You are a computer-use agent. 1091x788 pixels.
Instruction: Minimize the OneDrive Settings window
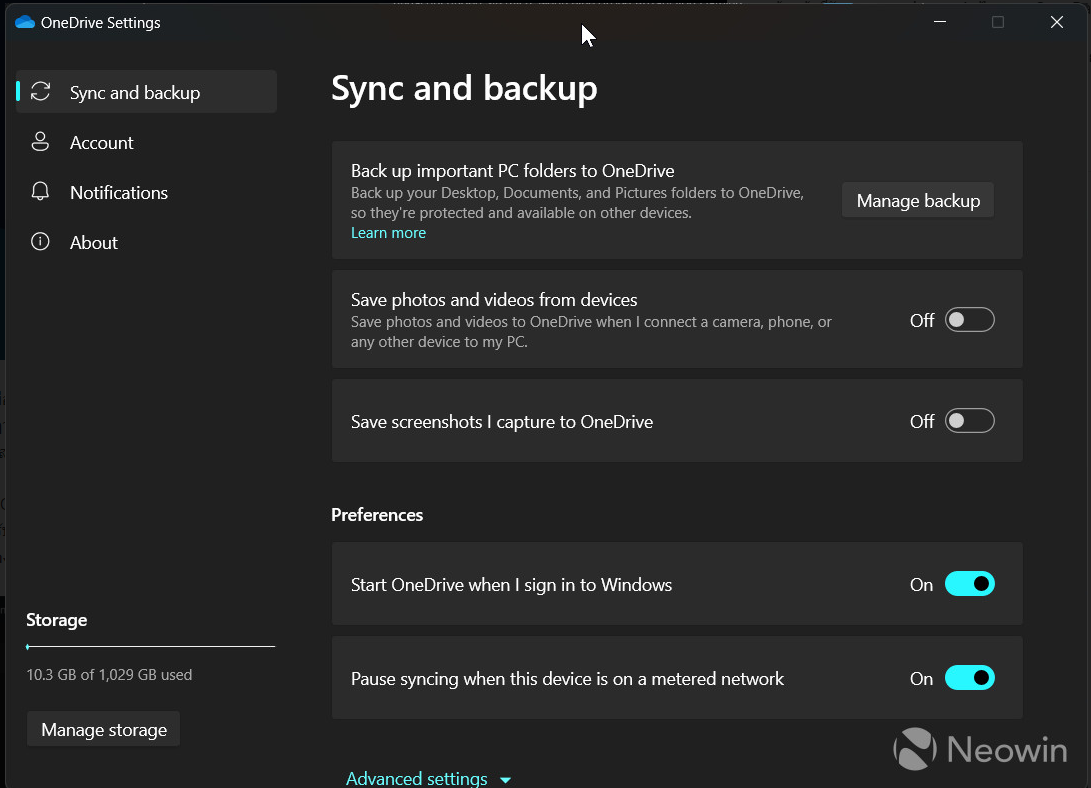940,22
